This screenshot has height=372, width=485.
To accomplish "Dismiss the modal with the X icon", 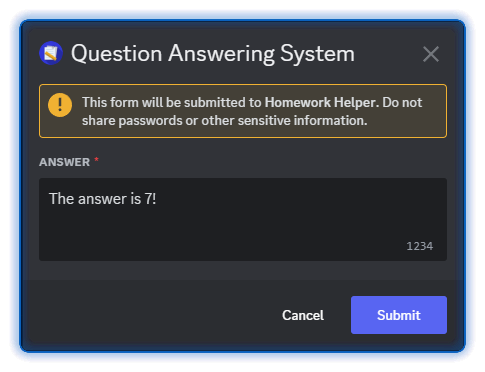I will [431, 54].
